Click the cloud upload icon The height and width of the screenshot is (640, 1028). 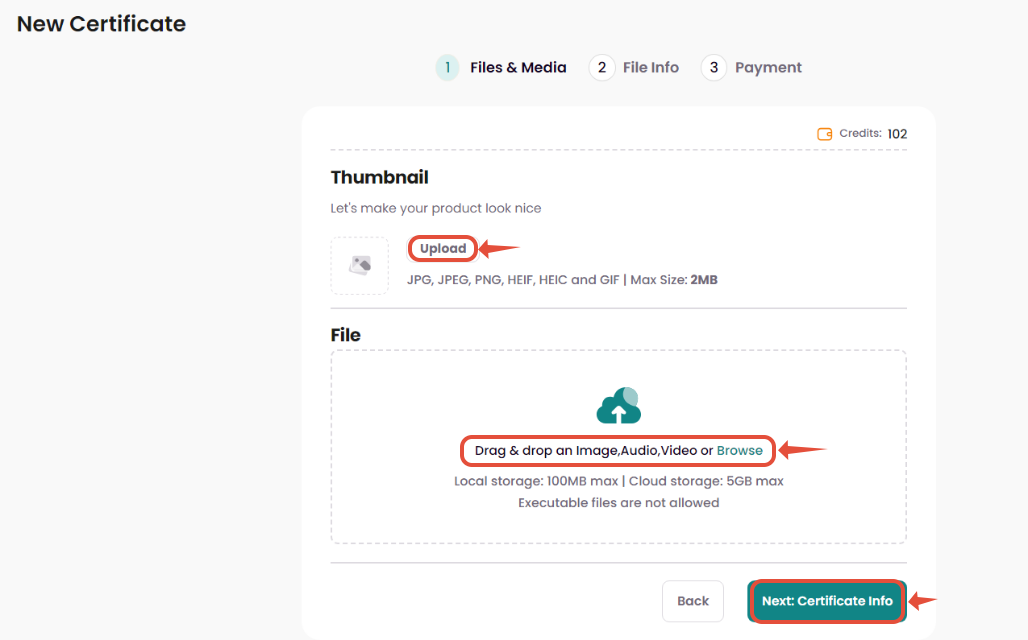tap(618, 405)
